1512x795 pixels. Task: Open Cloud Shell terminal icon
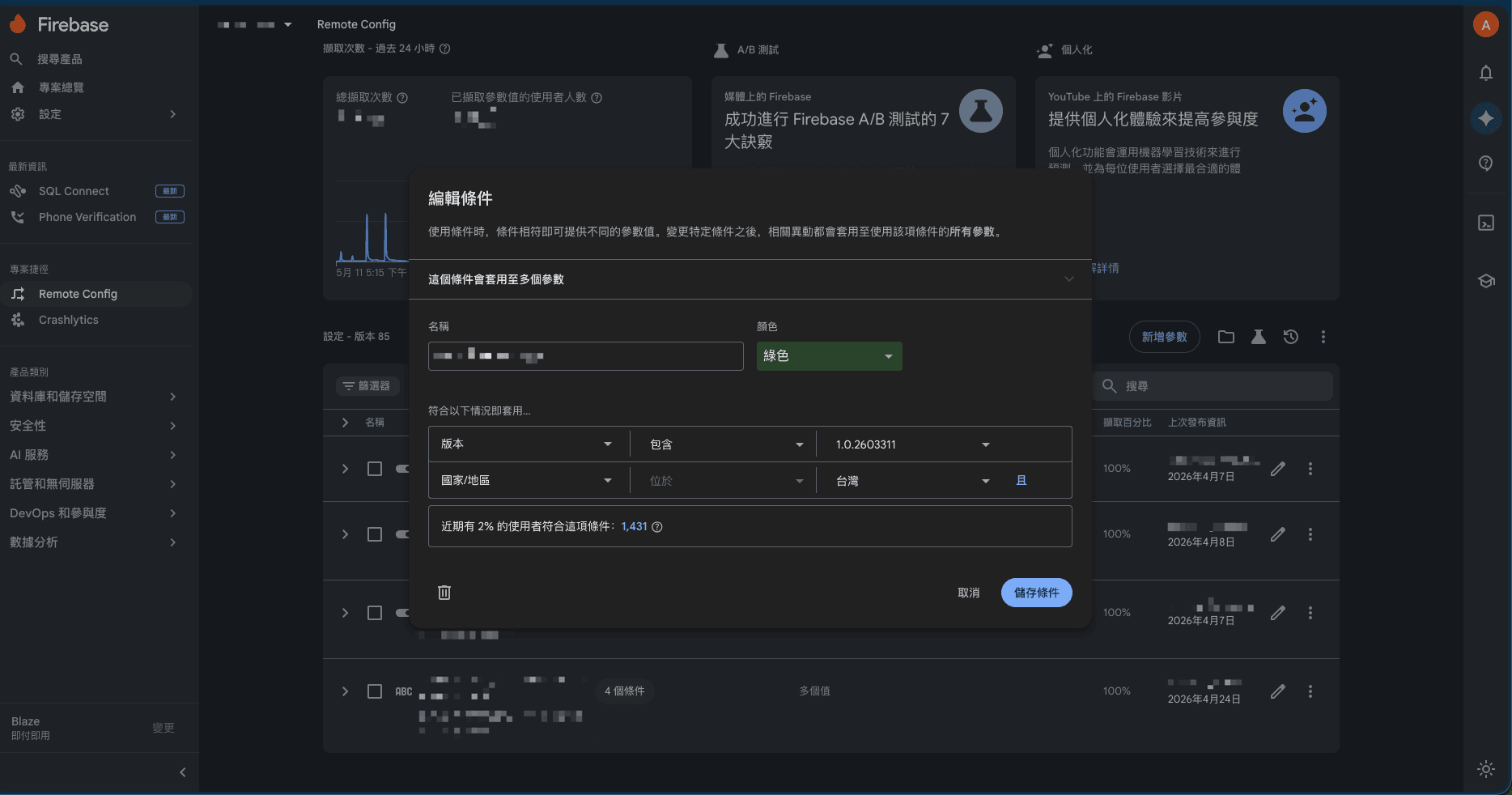click(x=1486, y=223)
